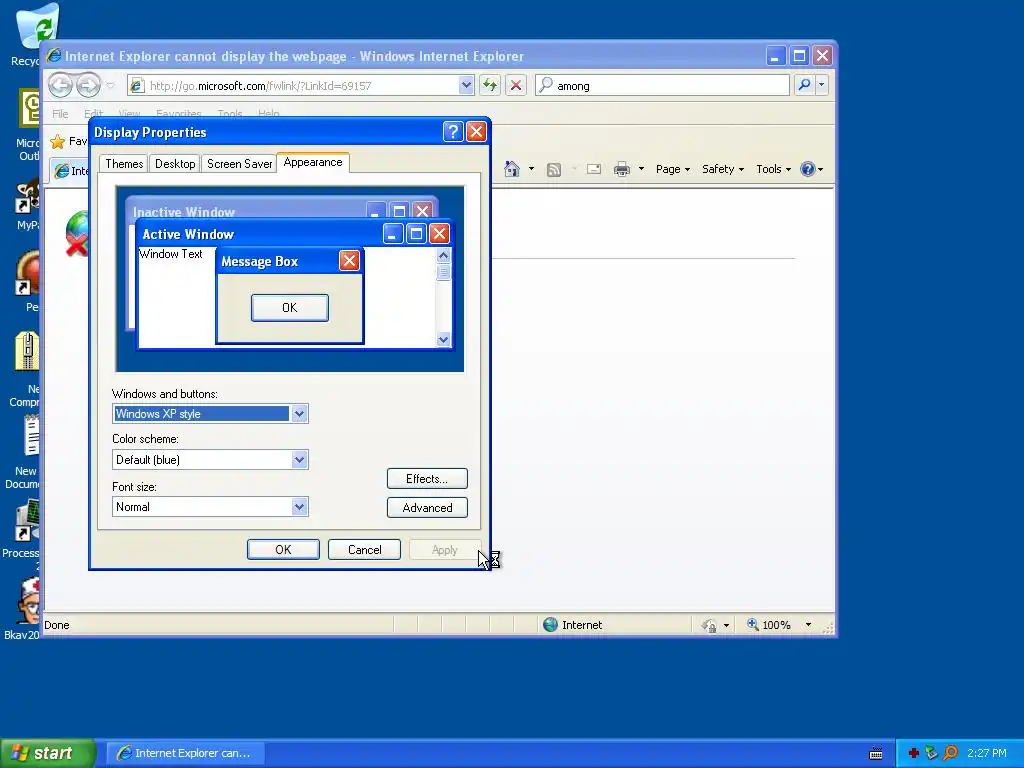Open the File menu in Internet Explorer
The height and width of the screenshot is (768, 1024).
click(x=60, y=114)
